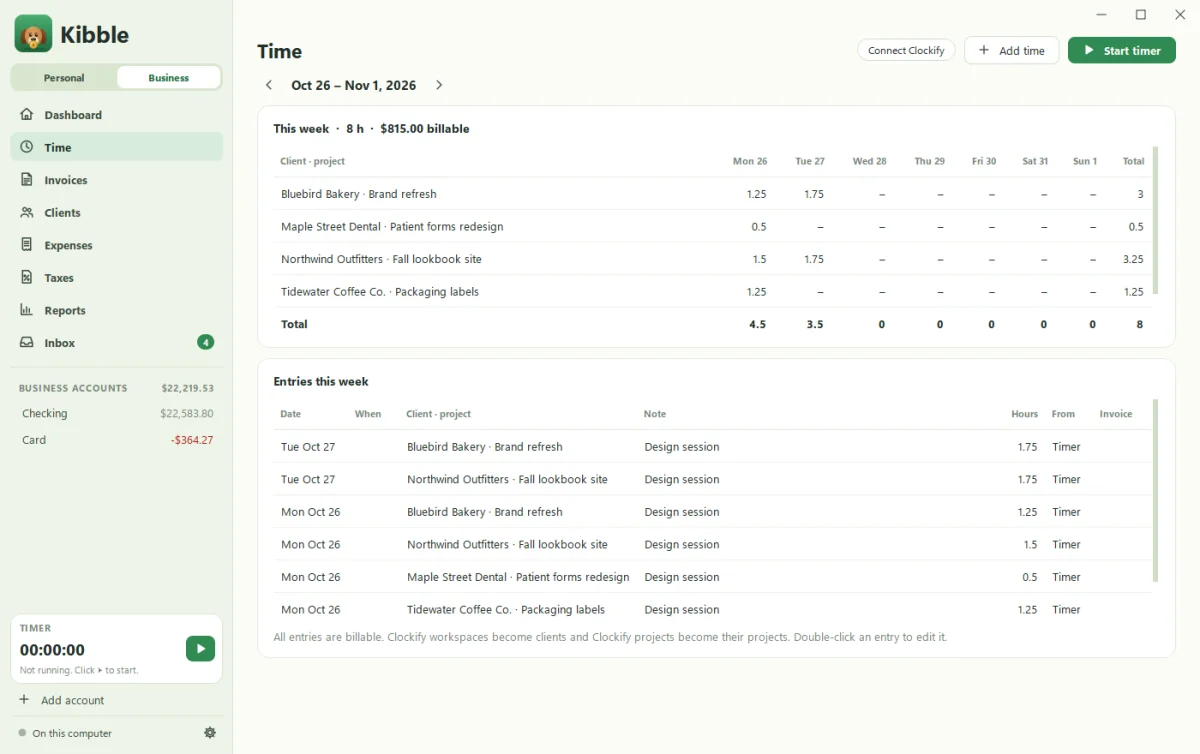The width and height of the screenshot is (1200, 754).
Task: Click the 4.5 total under Mon 26
Action: (758, 324)
